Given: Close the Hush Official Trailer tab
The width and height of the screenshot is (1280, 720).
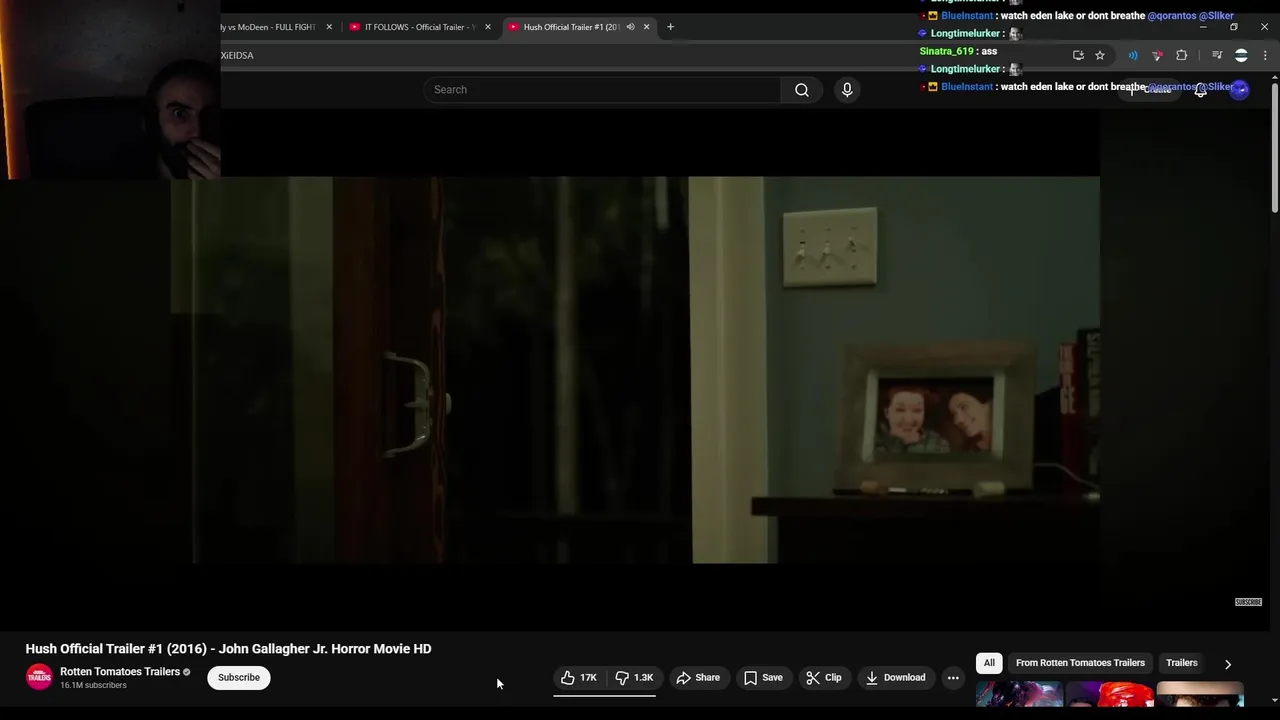Looking at the screenshot, I should click(646, 27).
